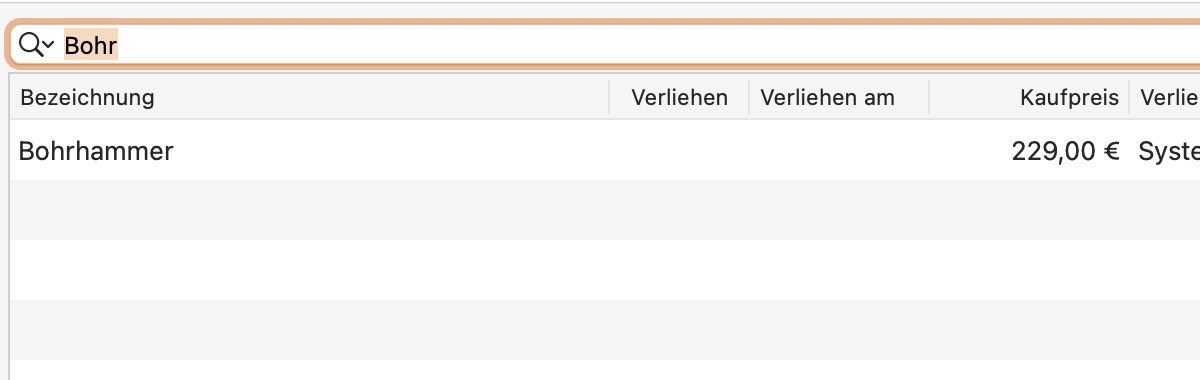Image resolution: width=1200 pixels, height=380 pixels.
Task: Sort by the Verliehen column header
Action: click(x=679, y=98)
